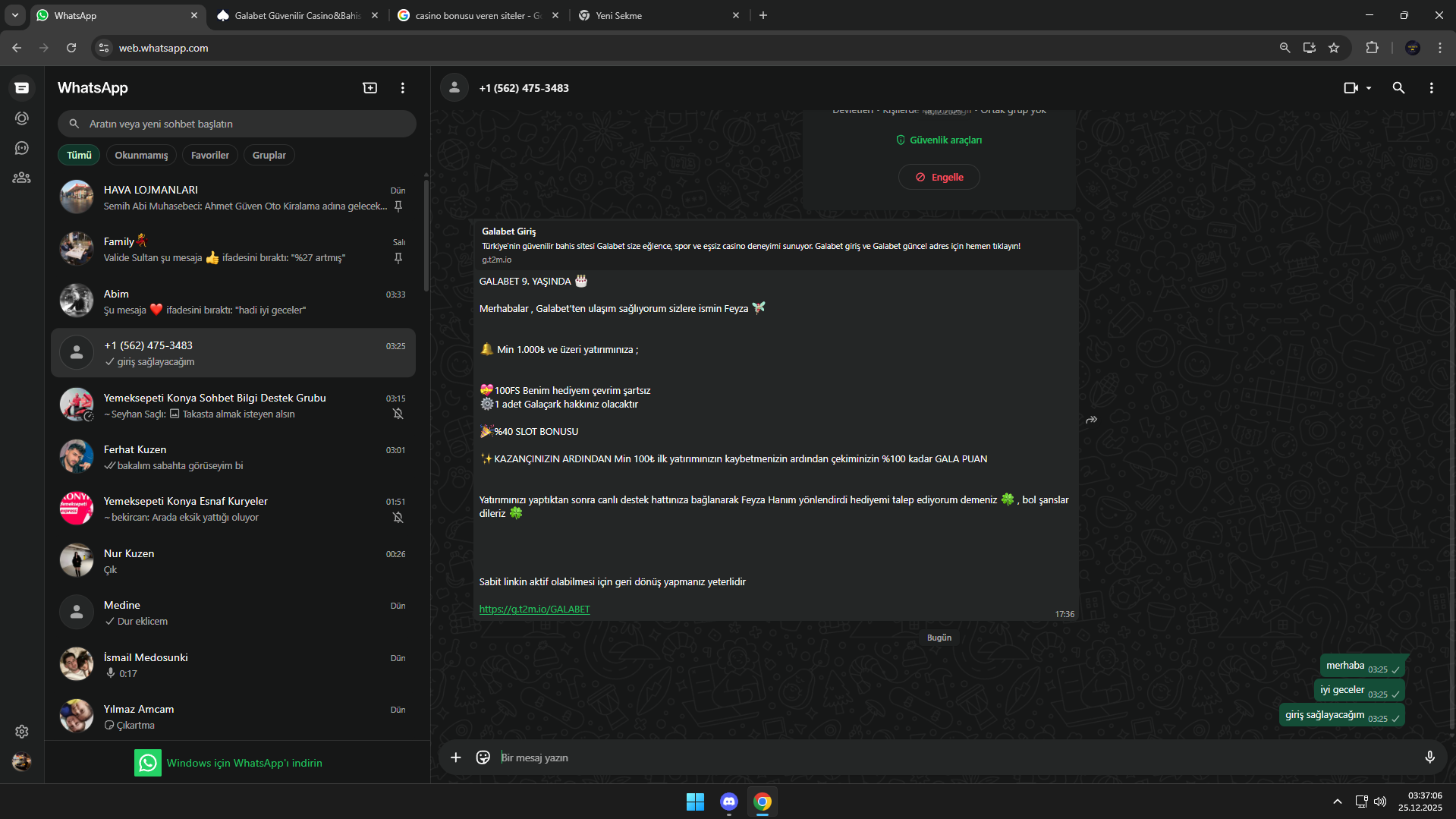1456x819 pixels.
Task: Click the address bar URL
Action: (x=163, y=48)
